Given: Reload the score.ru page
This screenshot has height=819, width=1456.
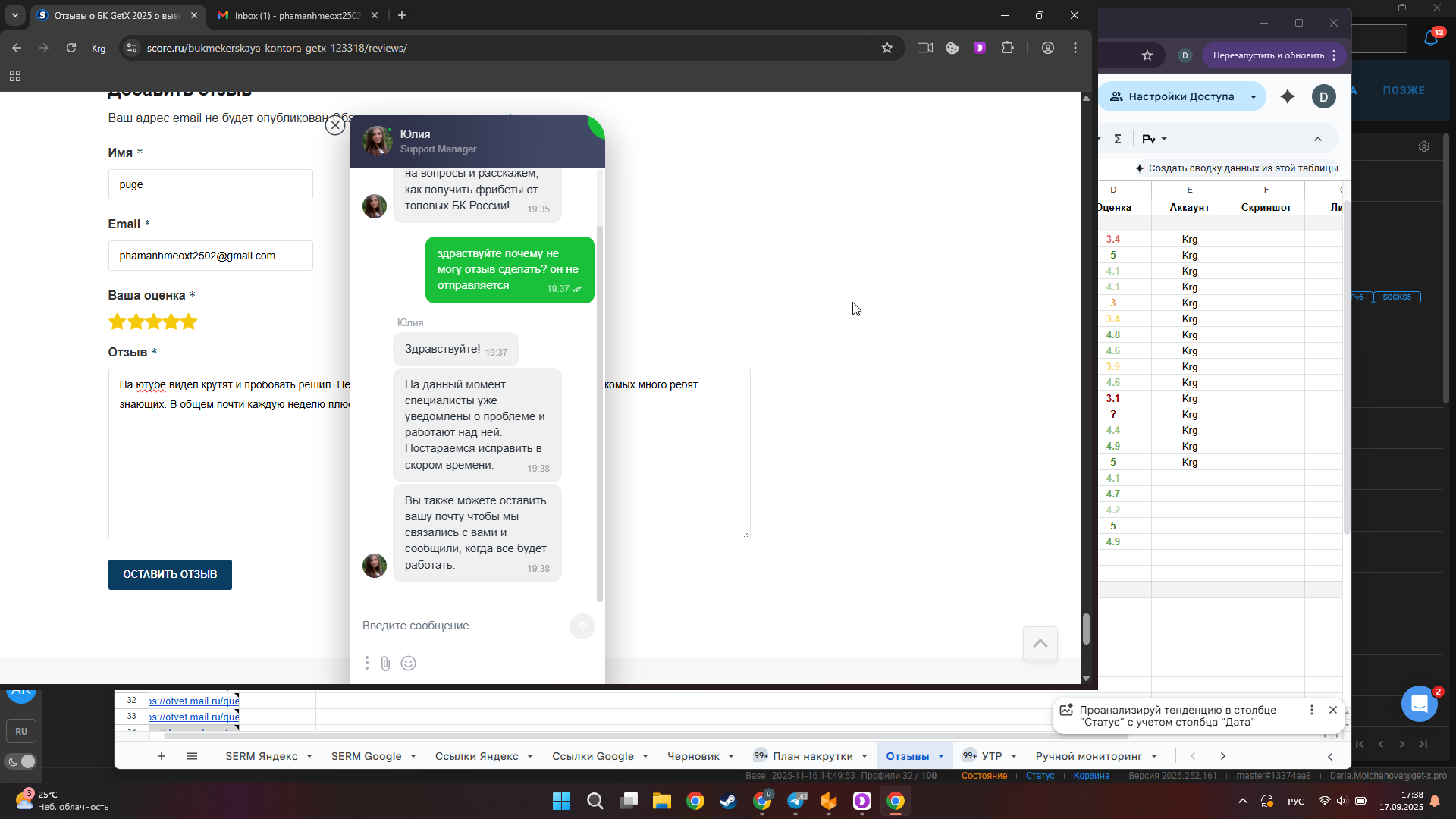Looking at the screenshot, I should [x=71, y=48].
